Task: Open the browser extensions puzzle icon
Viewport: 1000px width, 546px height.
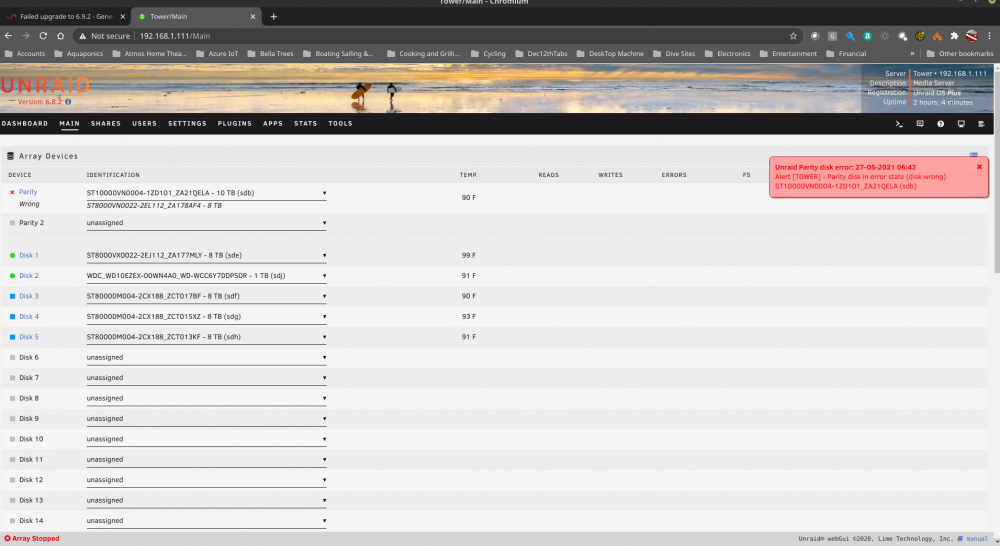Action: coord(954,36)
